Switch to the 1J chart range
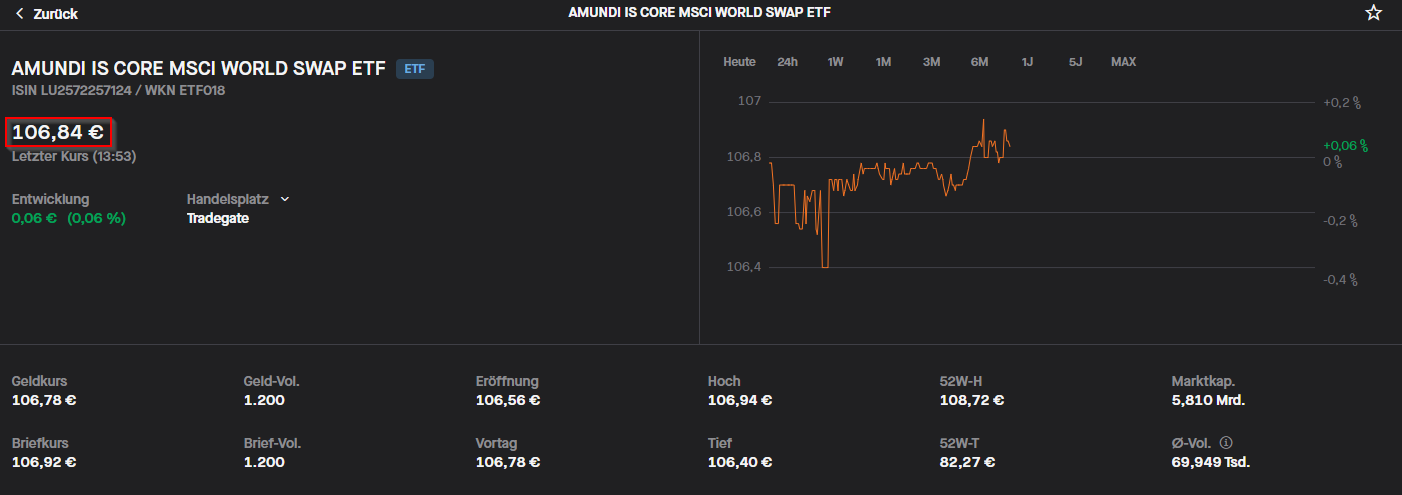1402x495 pixels. (x=1027, y=62)
